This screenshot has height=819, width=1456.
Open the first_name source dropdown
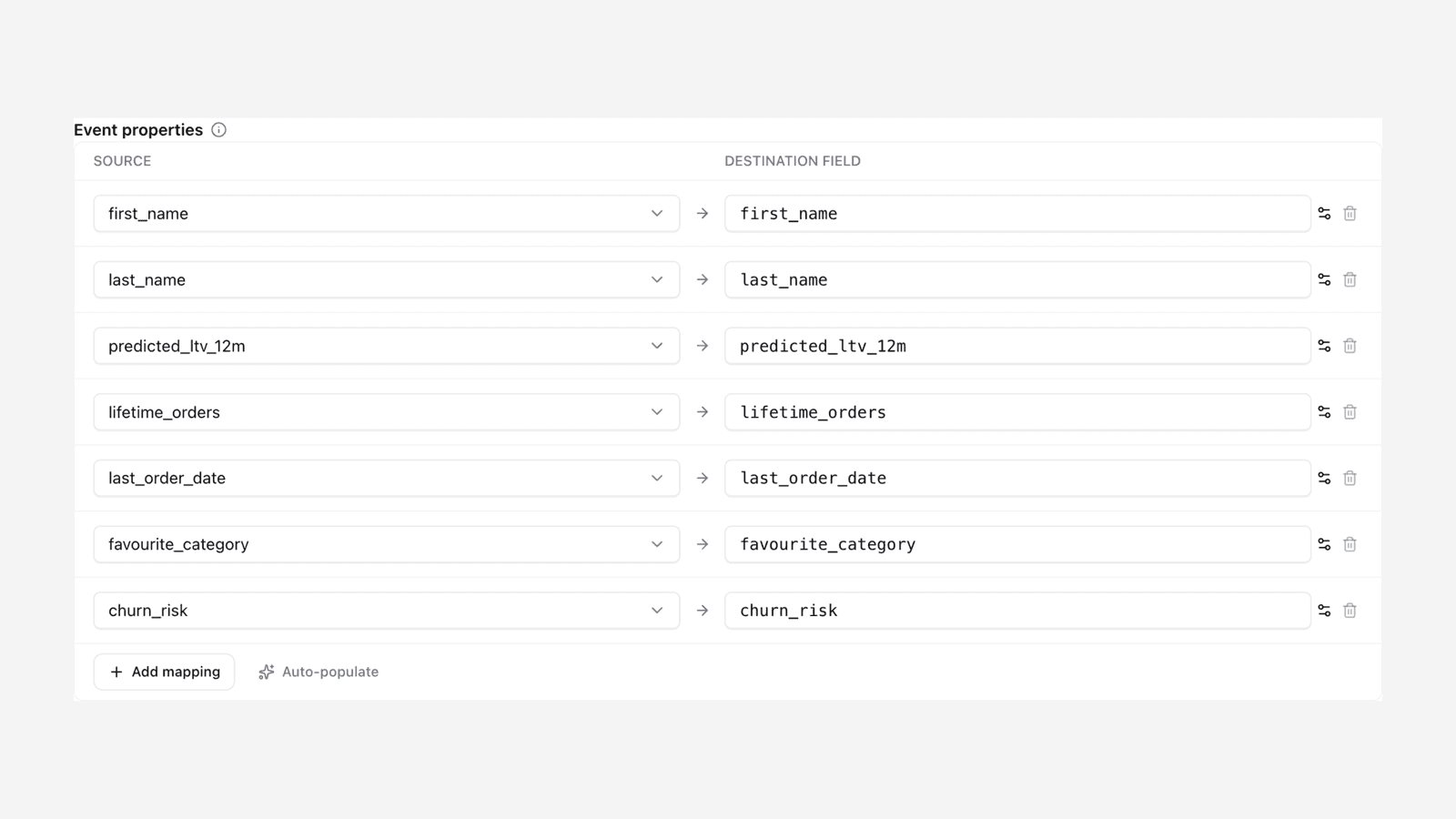pos(387,214)
